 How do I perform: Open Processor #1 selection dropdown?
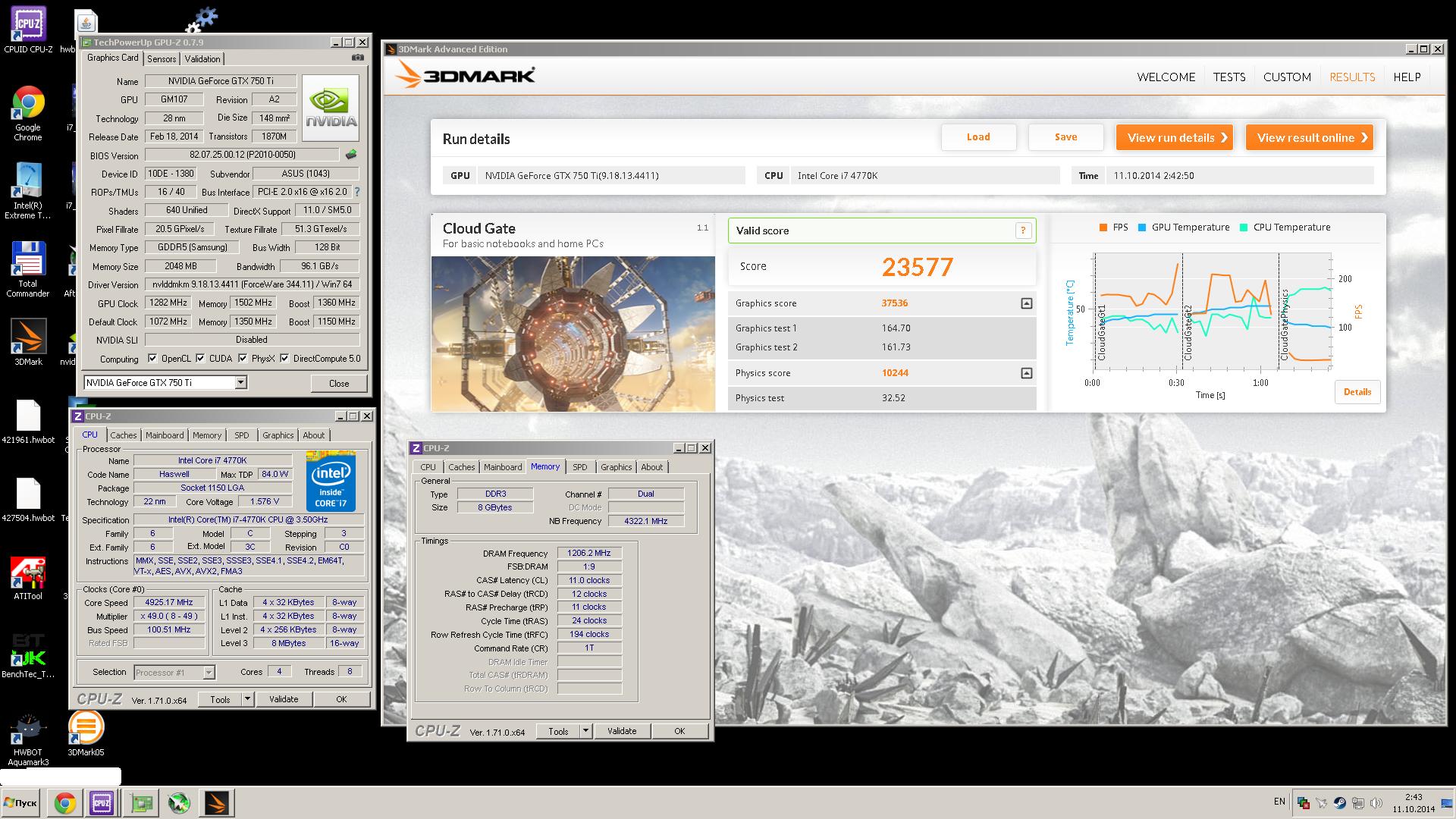click(x=209, y=673)
